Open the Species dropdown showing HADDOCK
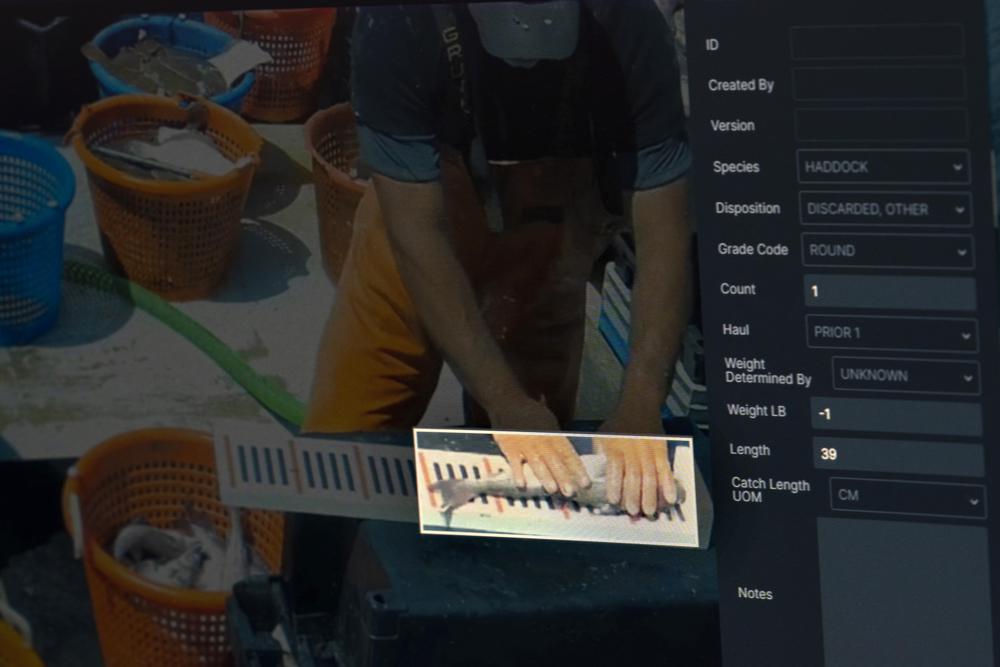 (883, 167)
